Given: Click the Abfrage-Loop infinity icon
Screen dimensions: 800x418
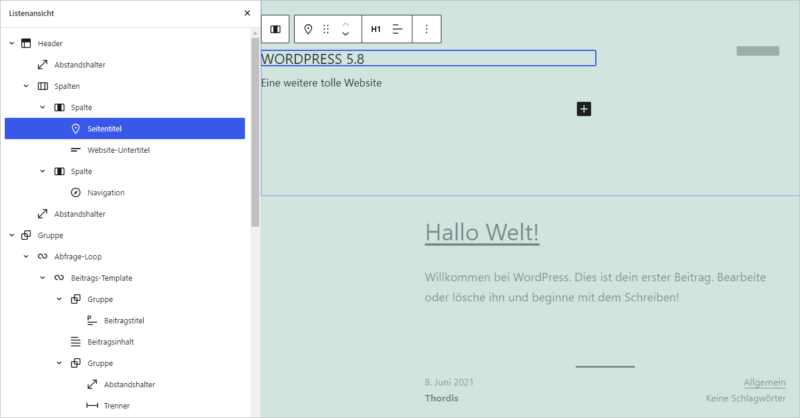Looking at the screenshot, I should pyautogui.click(x=43, y=257).
